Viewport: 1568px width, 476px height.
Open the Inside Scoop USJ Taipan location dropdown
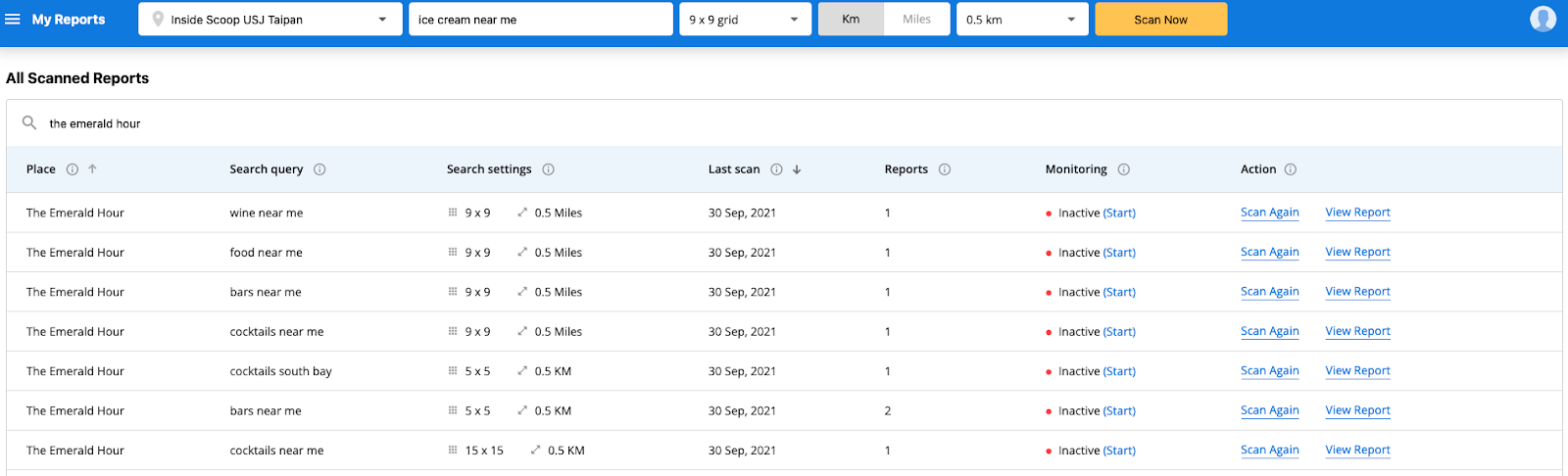pos(269,20)
